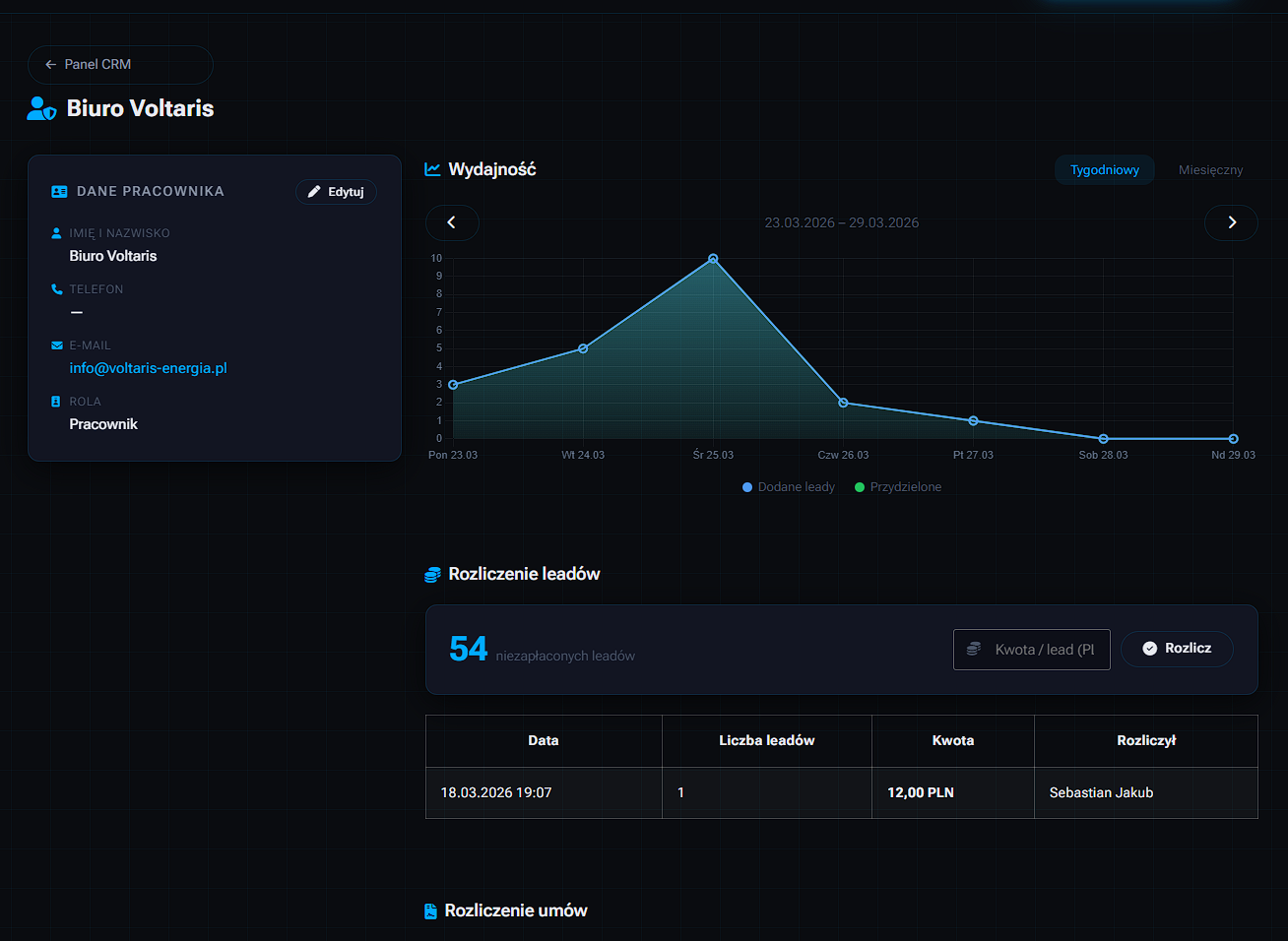The image size is (1288, 941).
Task: Click the coins icon beside Rozliczenie leadów
Action: [432, 575]
